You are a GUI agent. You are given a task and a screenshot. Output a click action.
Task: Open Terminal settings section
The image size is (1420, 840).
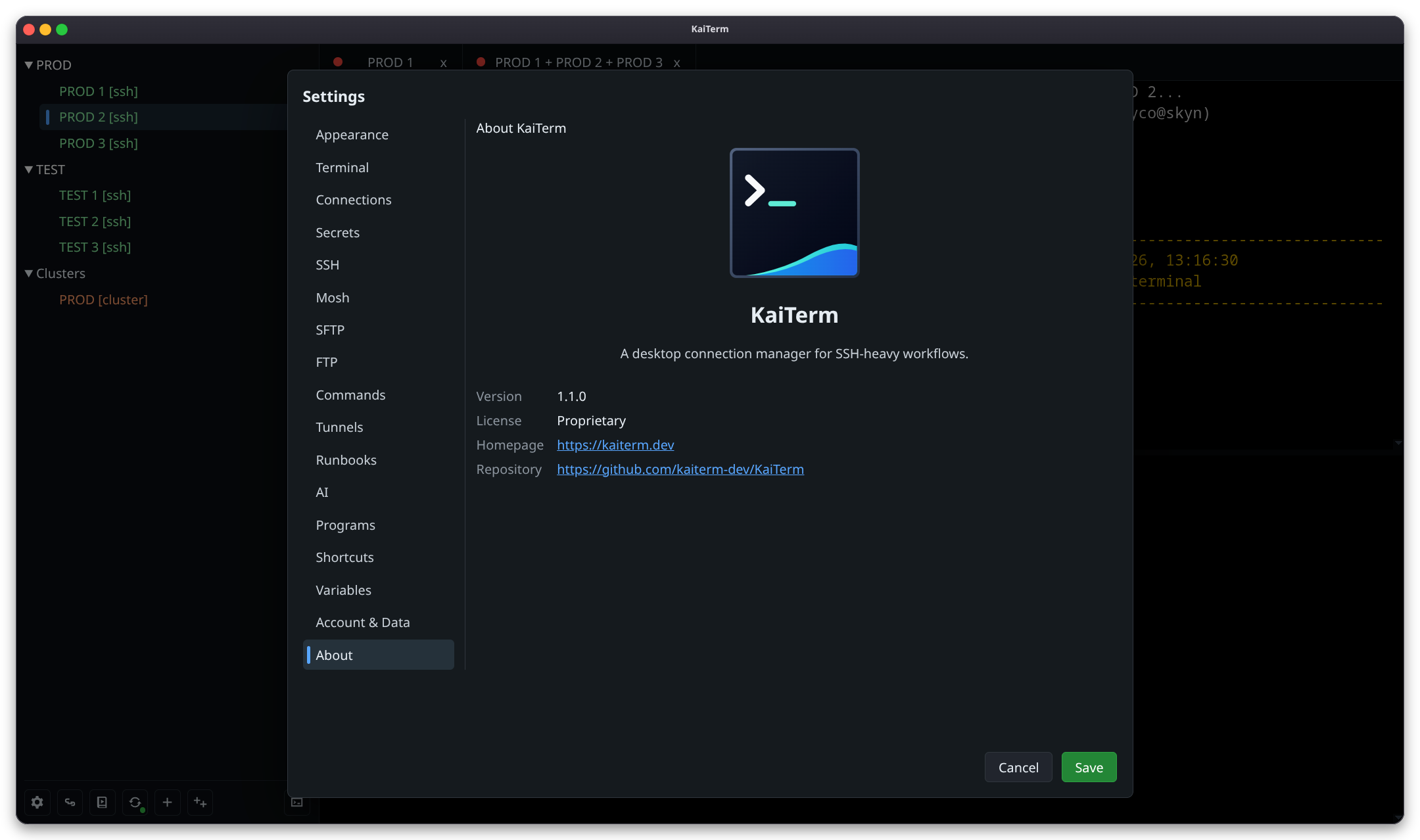(x=379, y=168)
